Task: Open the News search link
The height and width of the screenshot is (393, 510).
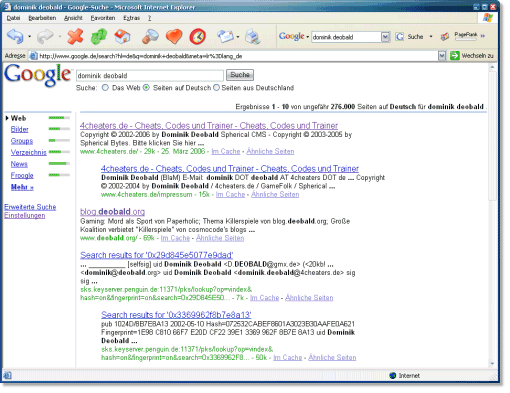Action: (19, 164)
